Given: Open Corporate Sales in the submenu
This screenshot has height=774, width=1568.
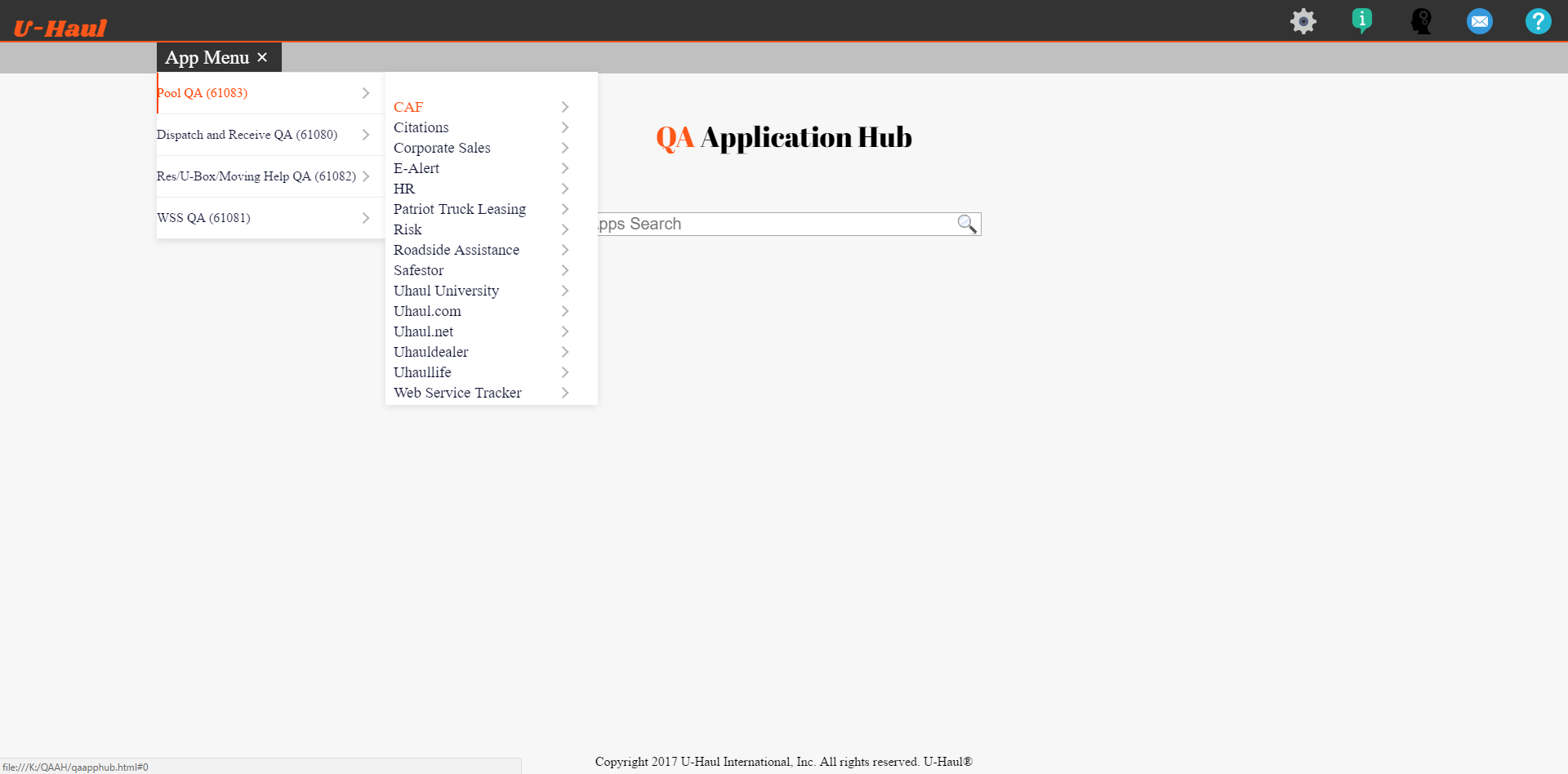Looking at the screenshot, I should (x=442, y=148).
